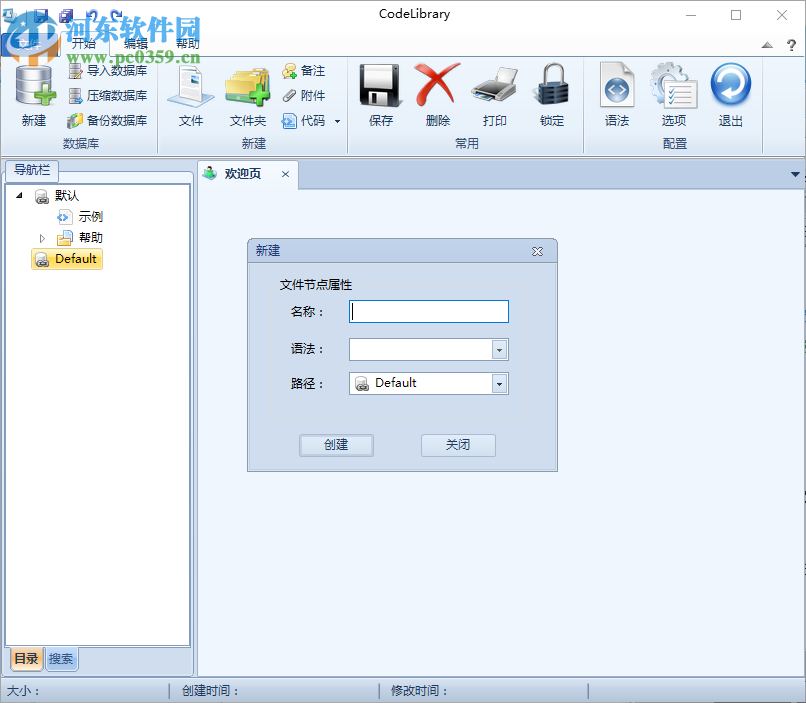
Task: Open the 路径 dropdown showing Default
Action: click(501, 383)
